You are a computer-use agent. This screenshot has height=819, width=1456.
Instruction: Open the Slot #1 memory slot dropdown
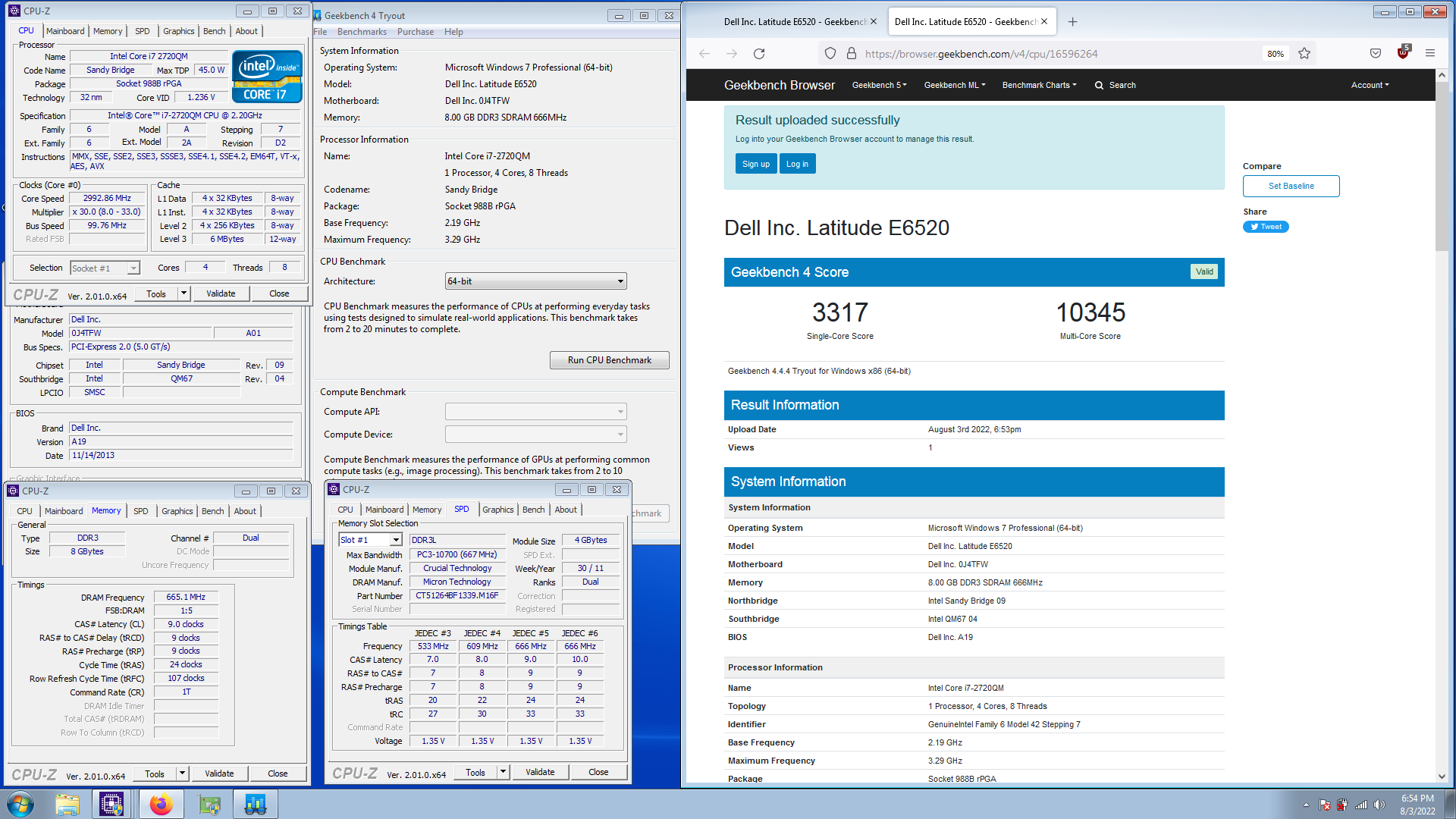[370, 540]
